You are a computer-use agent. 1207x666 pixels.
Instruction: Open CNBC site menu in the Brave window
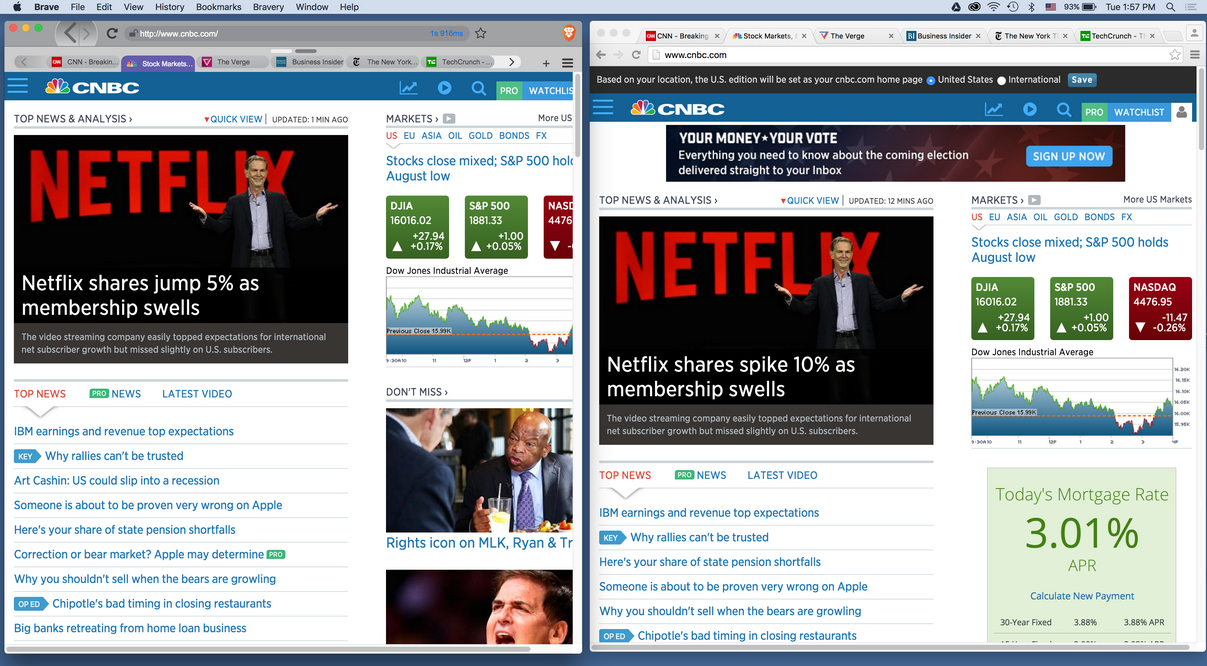[17, 87]
